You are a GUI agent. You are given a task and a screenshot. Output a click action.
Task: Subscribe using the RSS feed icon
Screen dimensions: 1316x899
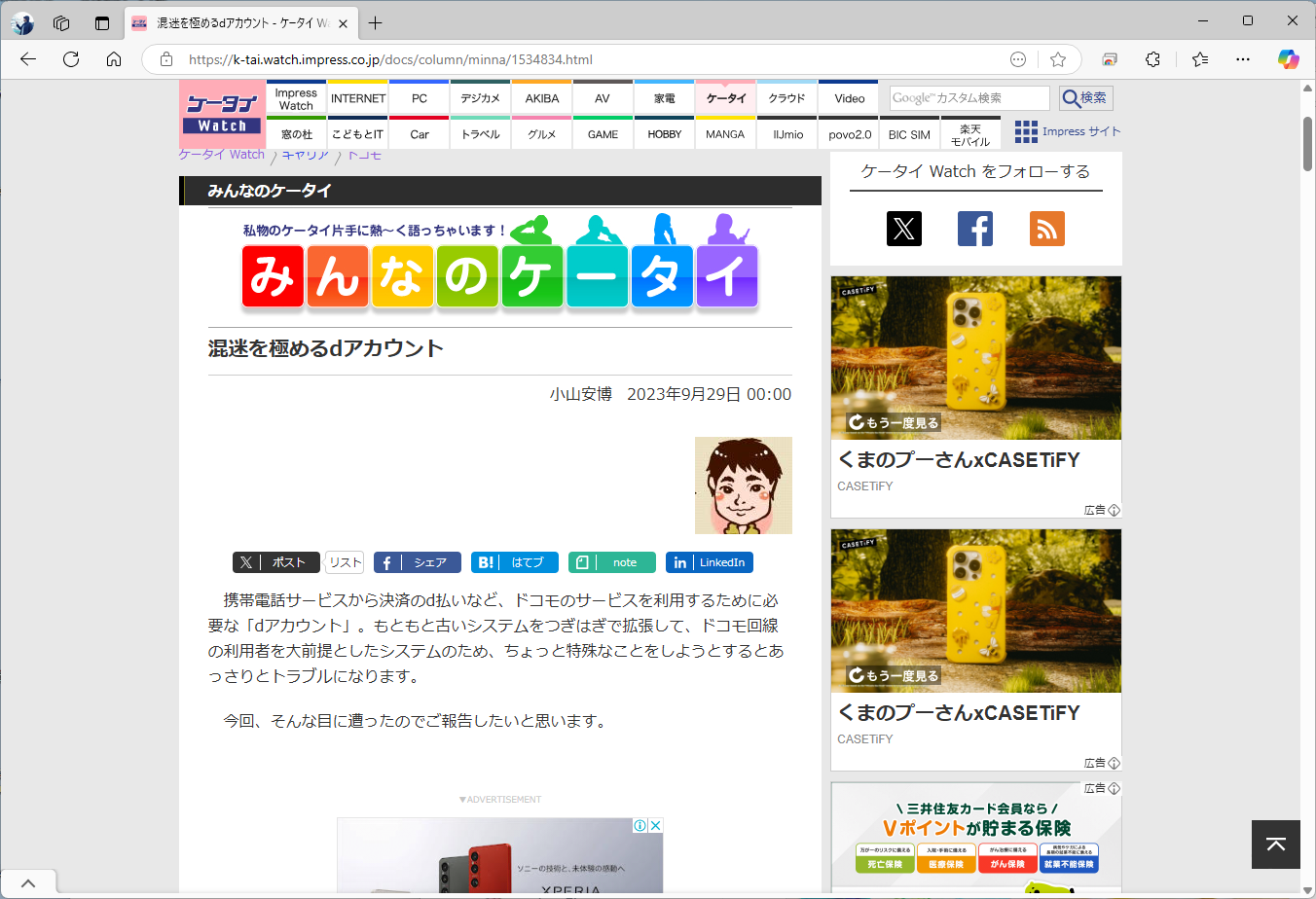pyautogui.click(x=1046, y=229)
